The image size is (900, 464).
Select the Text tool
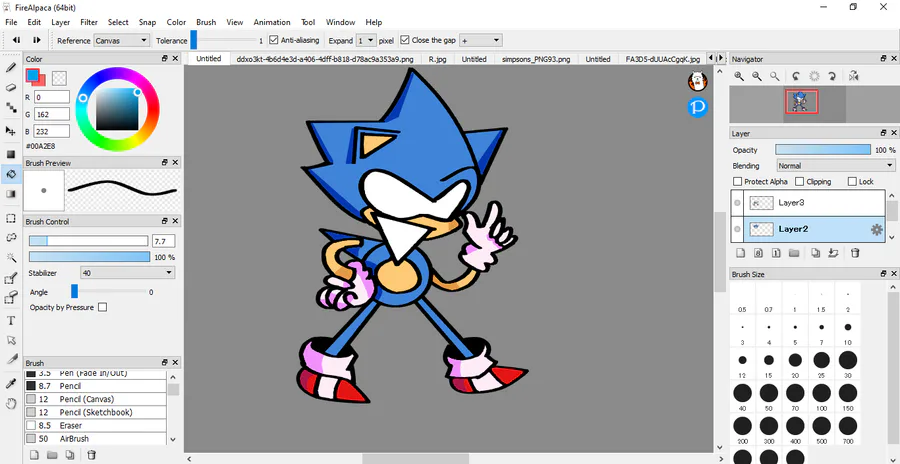click(10, 320)
